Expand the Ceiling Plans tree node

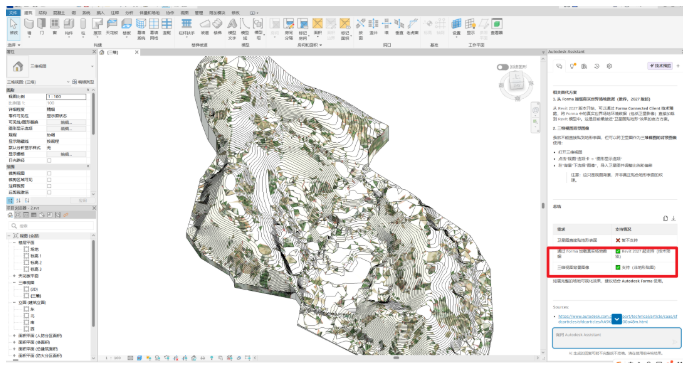[x=14, y=276]
